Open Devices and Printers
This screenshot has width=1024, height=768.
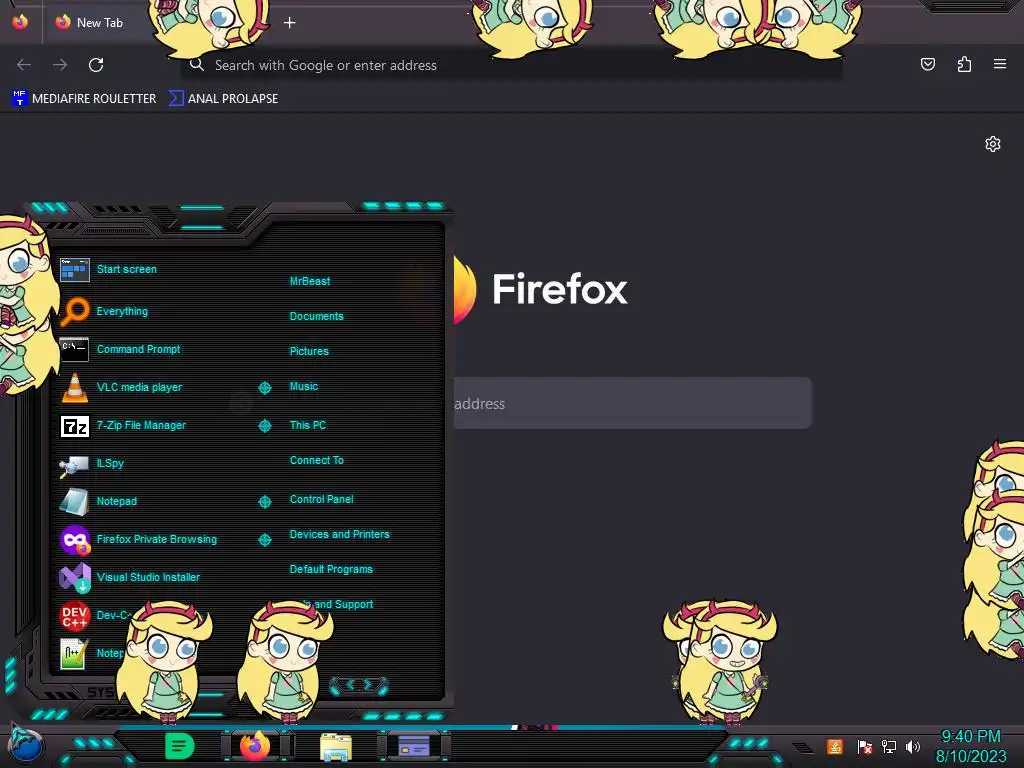(x=339, y=534)
